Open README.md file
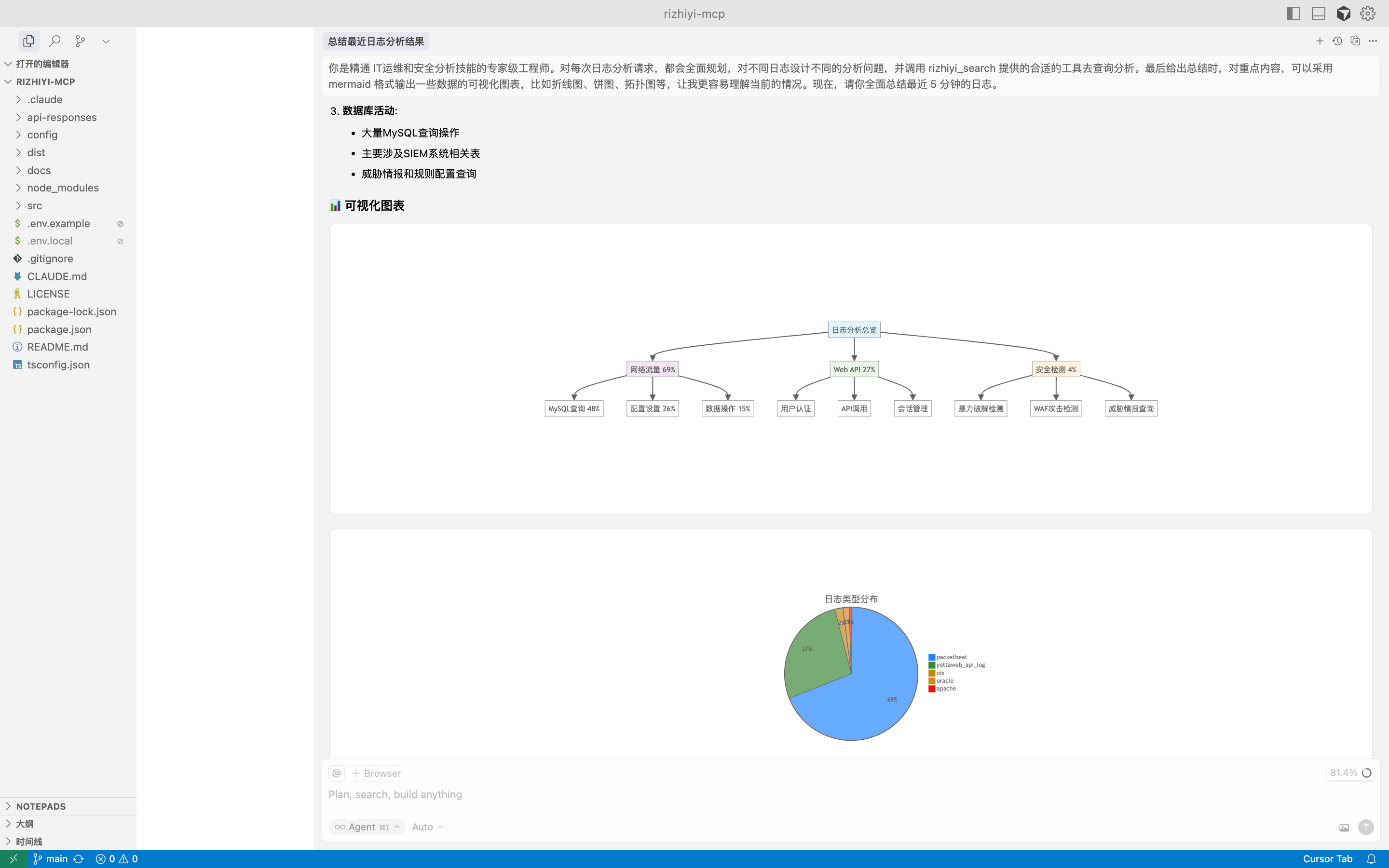Image resolution: width=1389 pixels, height=868 pixels. 68,347
